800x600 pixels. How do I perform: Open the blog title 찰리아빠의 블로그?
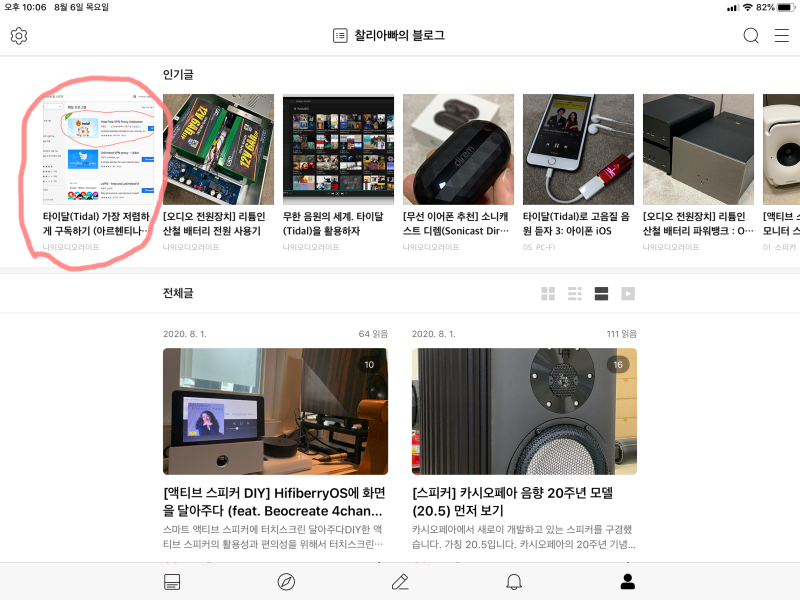(399, 35)
